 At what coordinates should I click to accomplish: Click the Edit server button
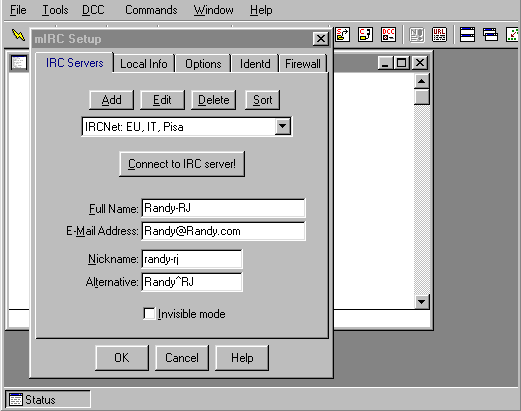(x=162, y=100)
